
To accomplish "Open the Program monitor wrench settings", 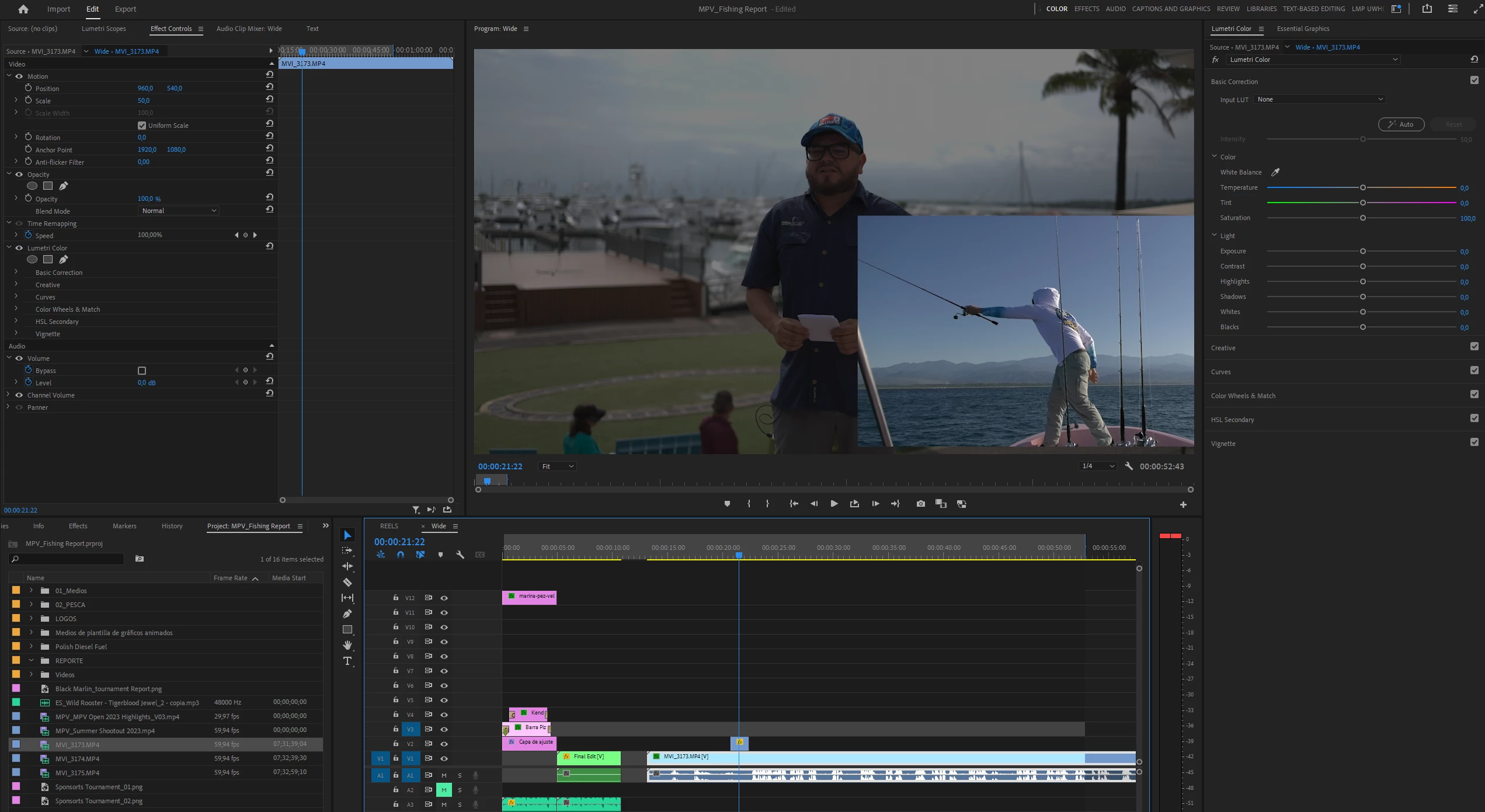I will tap(1128, 466).
